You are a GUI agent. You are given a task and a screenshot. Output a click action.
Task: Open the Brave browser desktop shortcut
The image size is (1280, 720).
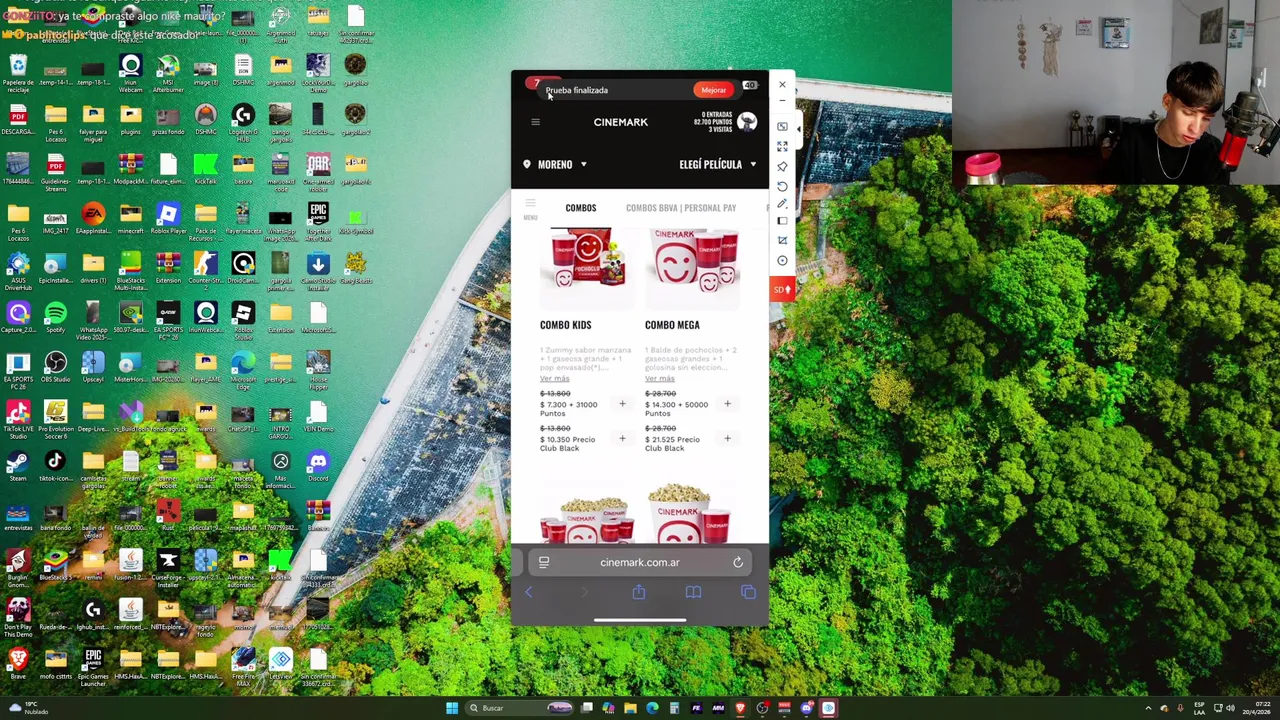(x=17, y=663)
